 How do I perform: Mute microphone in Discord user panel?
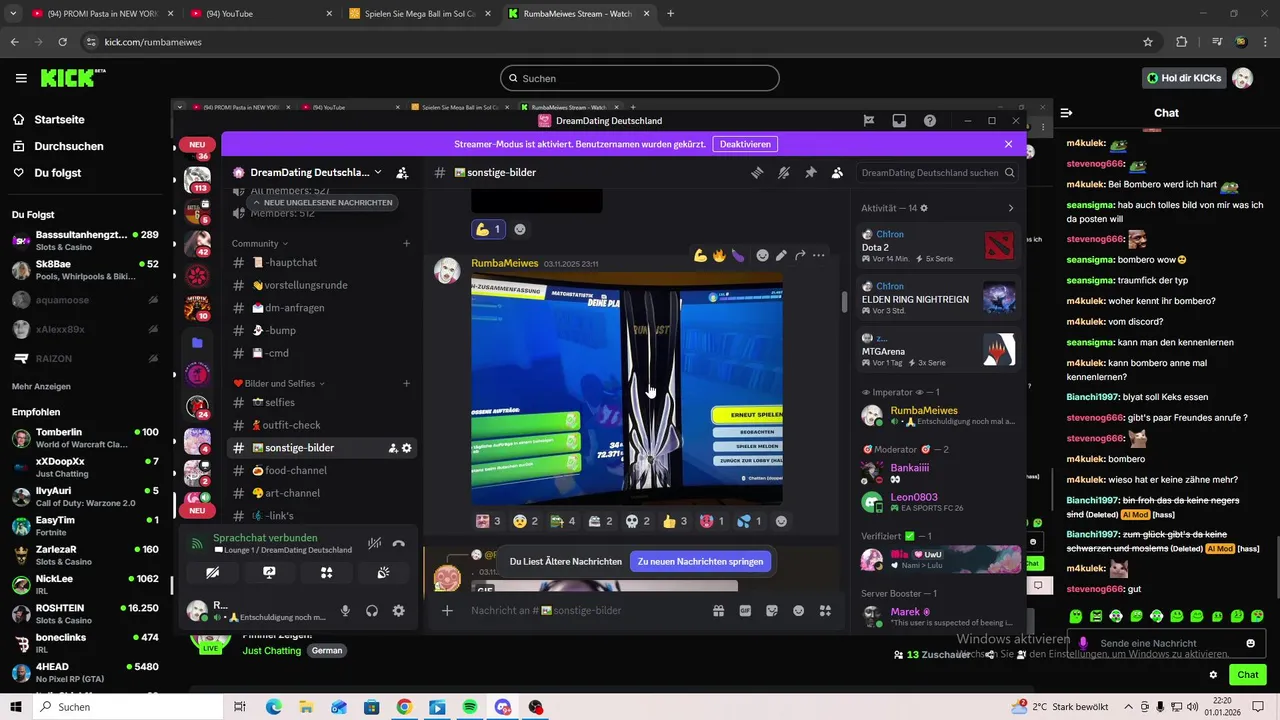[x=345, y=611]
